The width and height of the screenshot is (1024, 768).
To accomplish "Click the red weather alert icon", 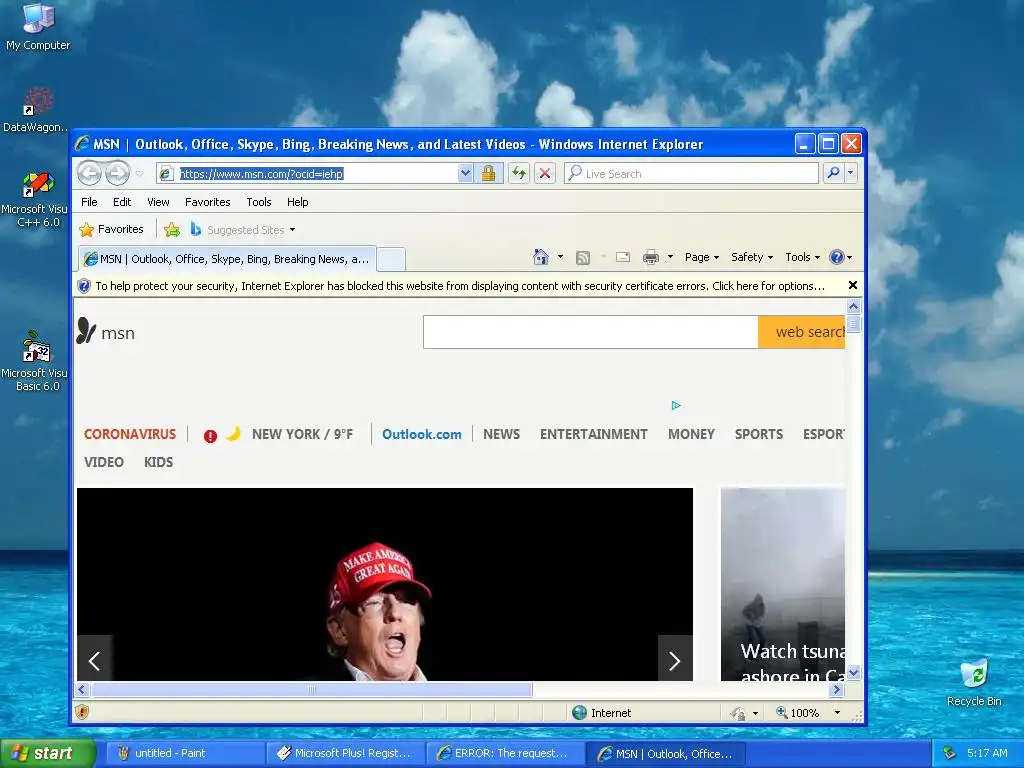I will [x=210, y=436].
